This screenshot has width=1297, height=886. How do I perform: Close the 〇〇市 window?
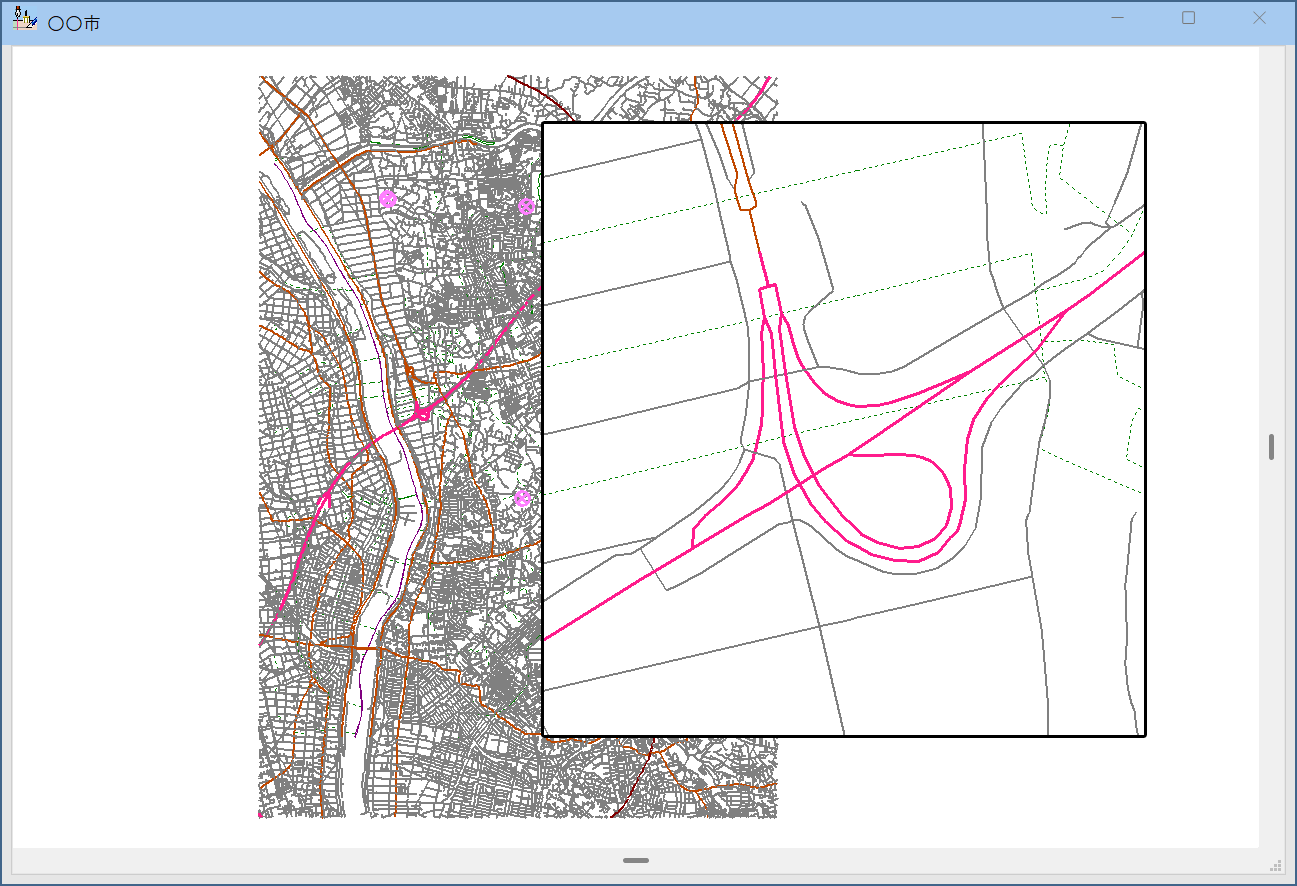[x=1259, y=18]
